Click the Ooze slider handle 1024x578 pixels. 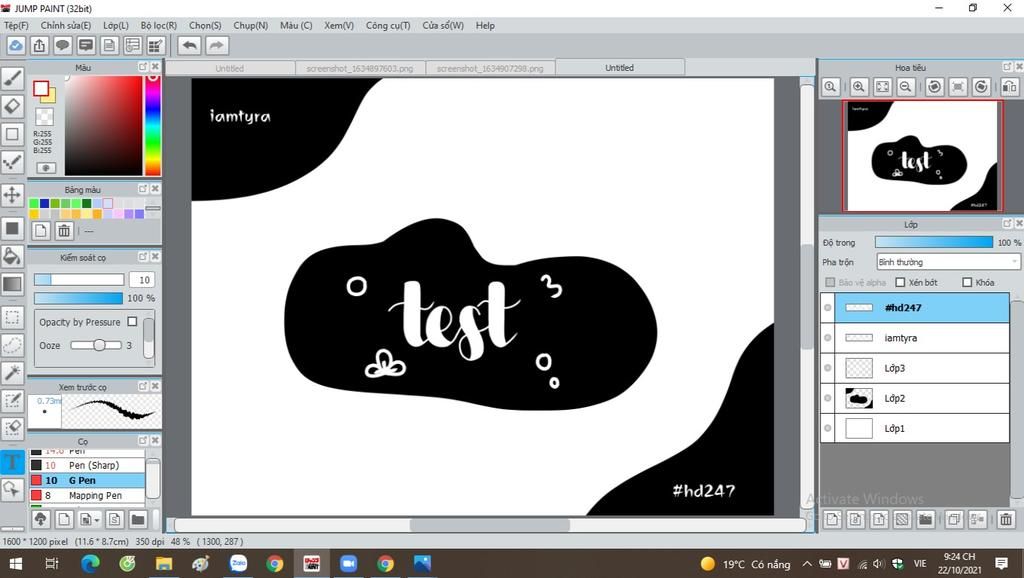coord(99,345)
